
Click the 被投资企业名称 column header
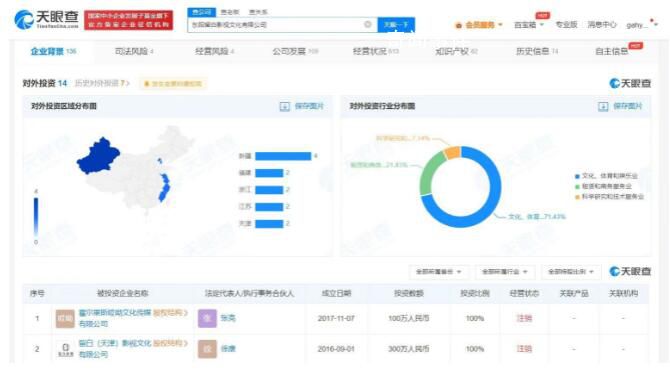pos(123,293)
